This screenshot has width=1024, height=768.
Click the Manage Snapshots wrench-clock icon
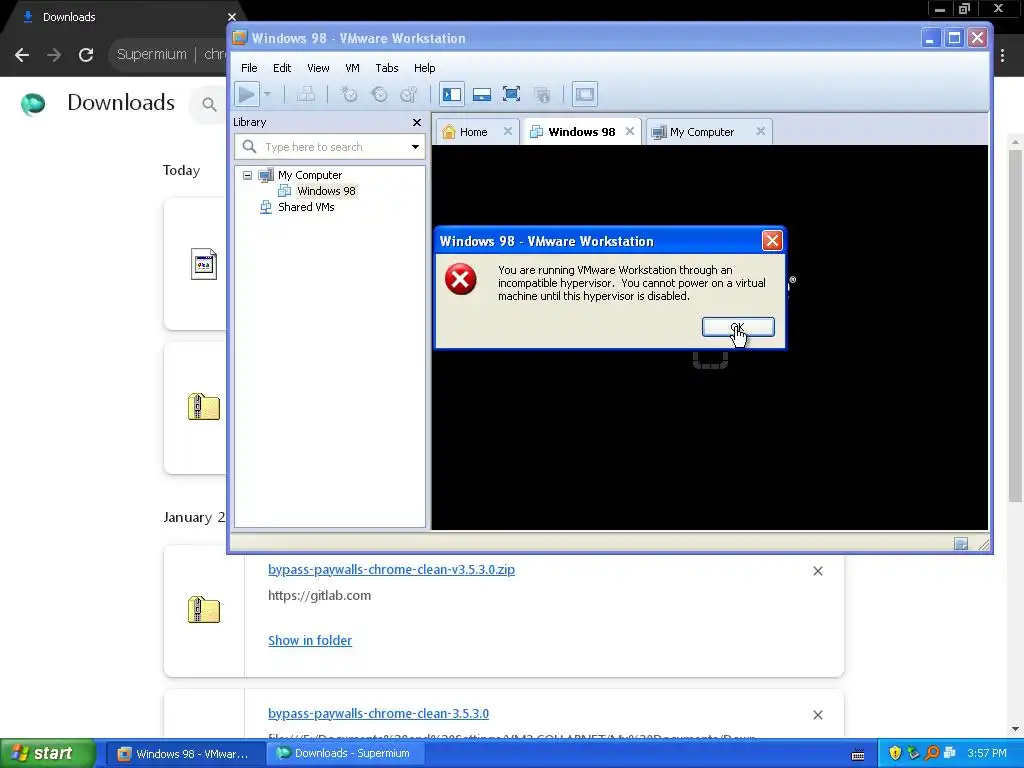tap(409, 94)
